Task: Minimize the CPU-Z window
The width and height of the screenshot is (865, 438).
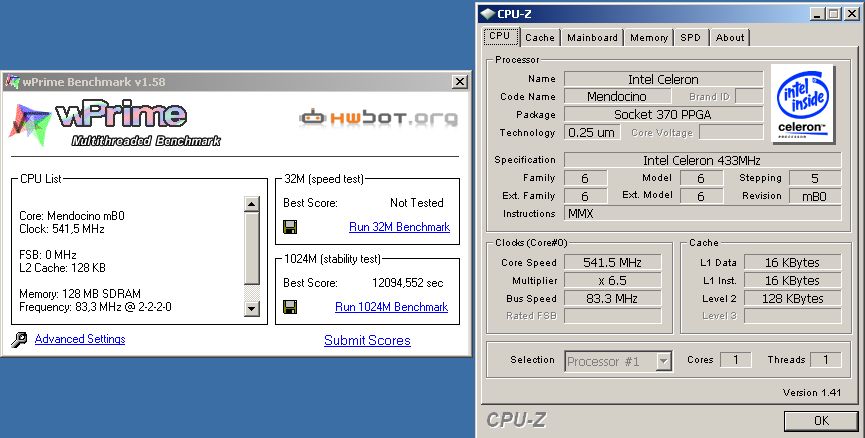Action: 818,14
